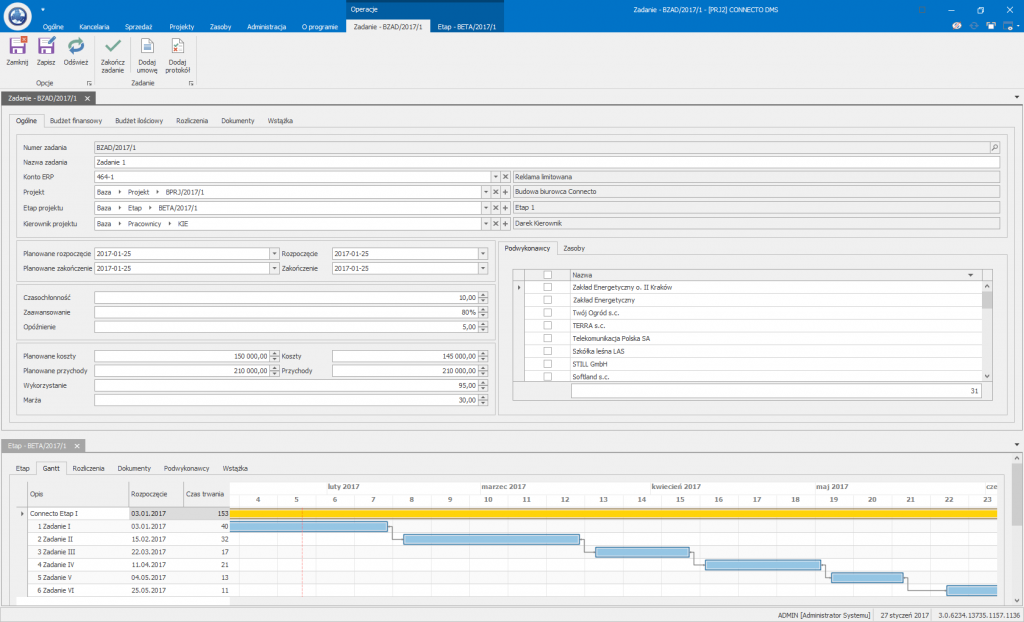The height and width of the screenshot is (622, 1024).
Task: Click the Czasochłonność spinner control
Action: click(x=483, y=298)
